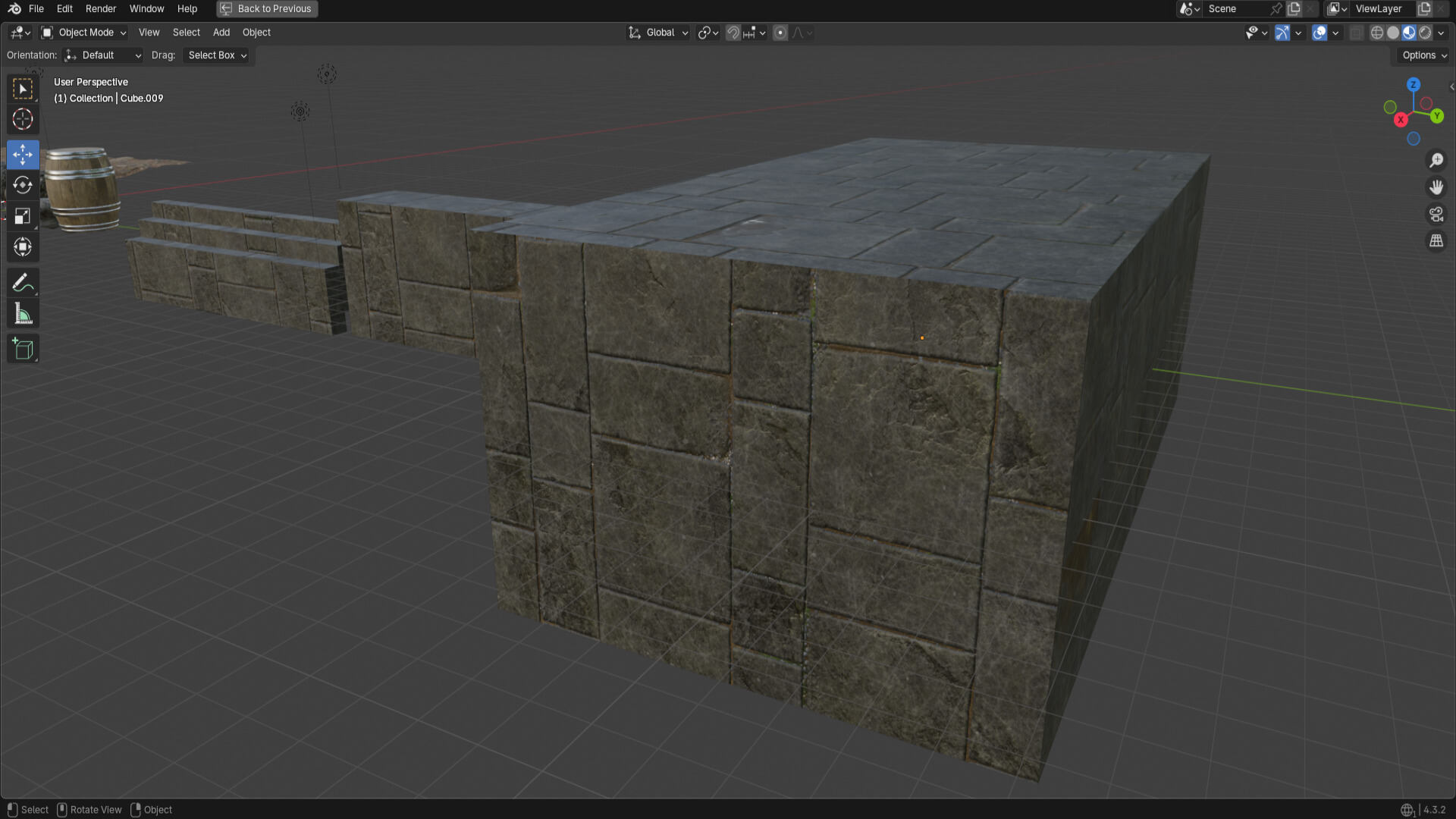Expand the Select Box drag dropdown
The image size is (1456, 819).
(218, 55)
